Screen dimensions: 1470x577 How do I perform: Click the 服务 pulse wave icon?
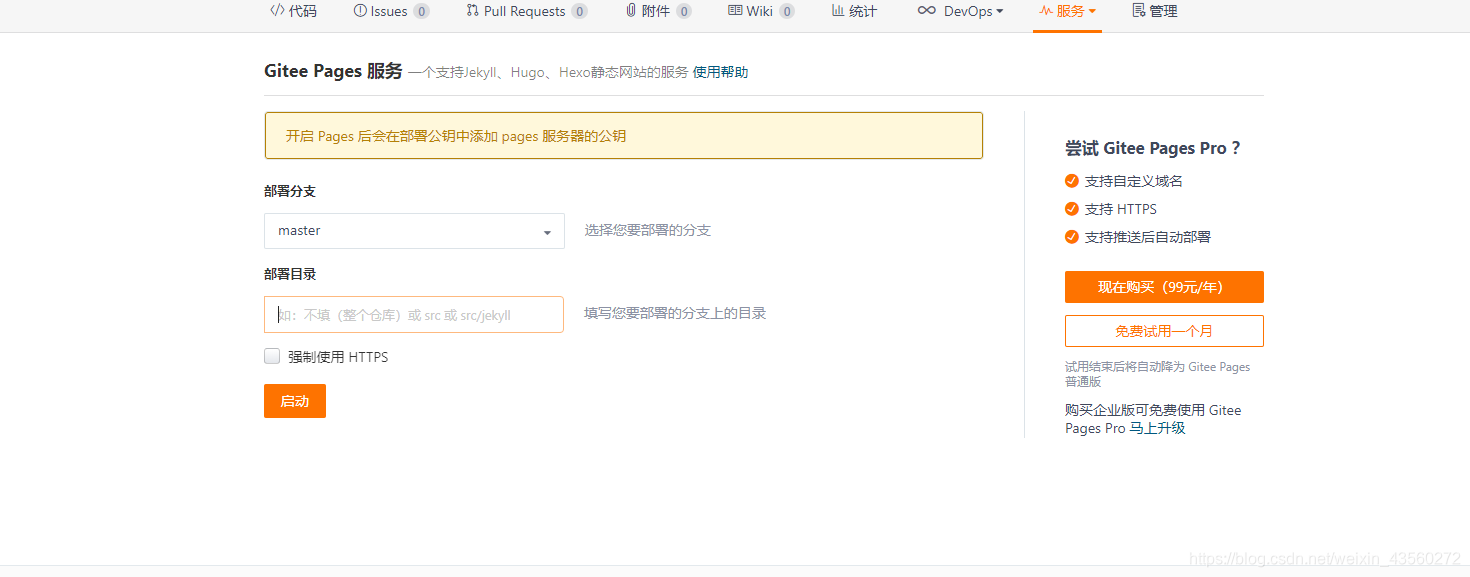click(1046, 11)
